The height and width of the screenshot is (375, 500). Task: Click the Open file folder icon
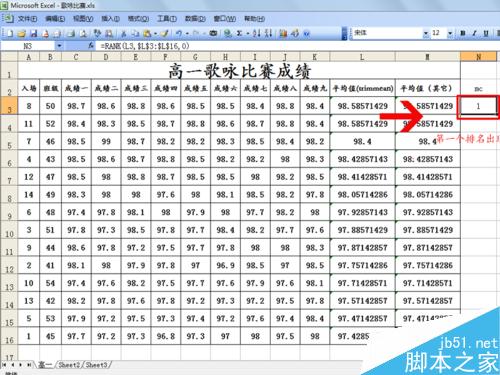22,33
